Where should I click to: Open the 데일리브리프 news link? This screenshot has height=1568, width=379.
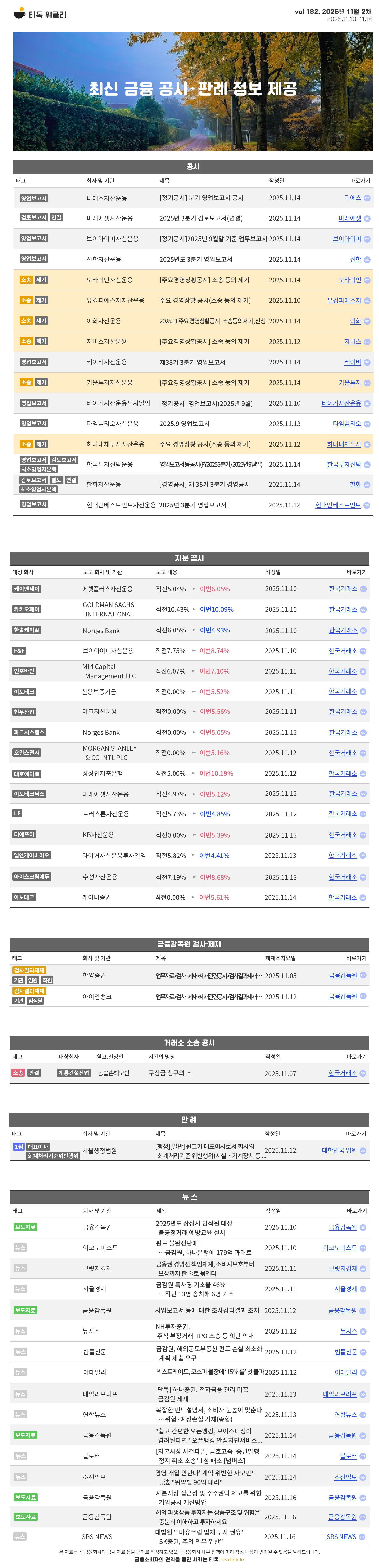click(340, 1394)
